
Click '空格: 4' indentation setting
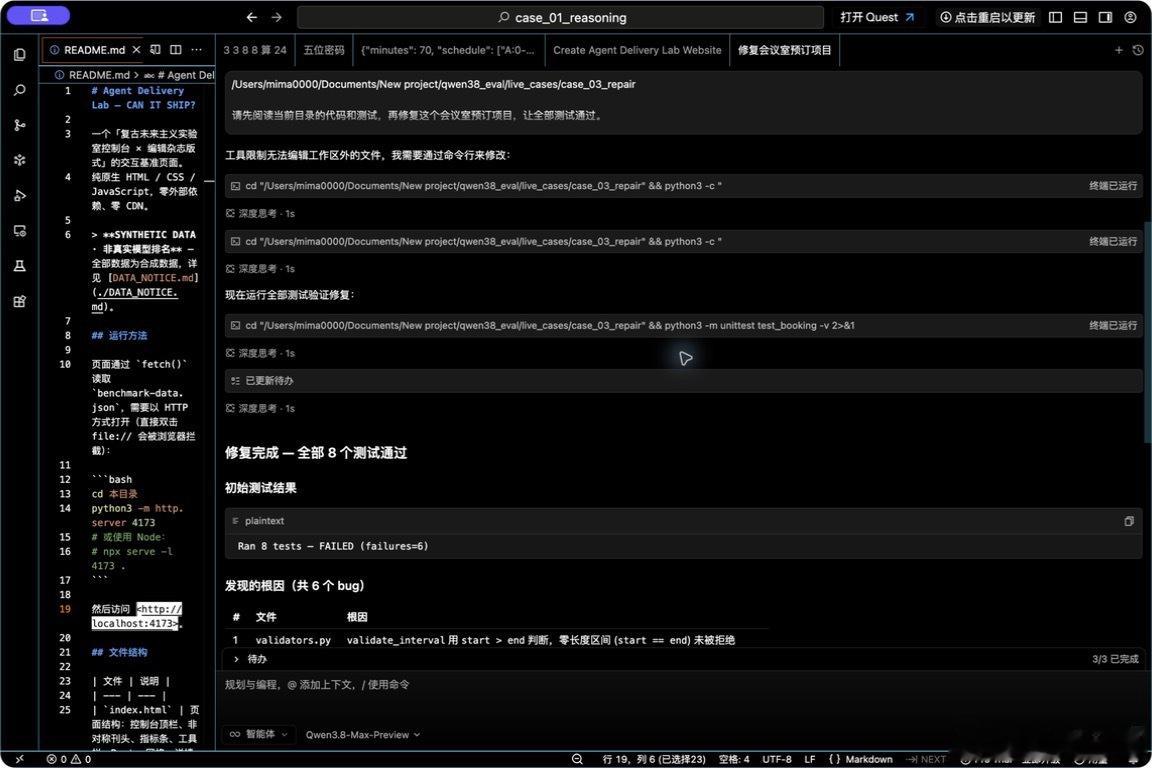pyautogui.click(x=734, y=759)
